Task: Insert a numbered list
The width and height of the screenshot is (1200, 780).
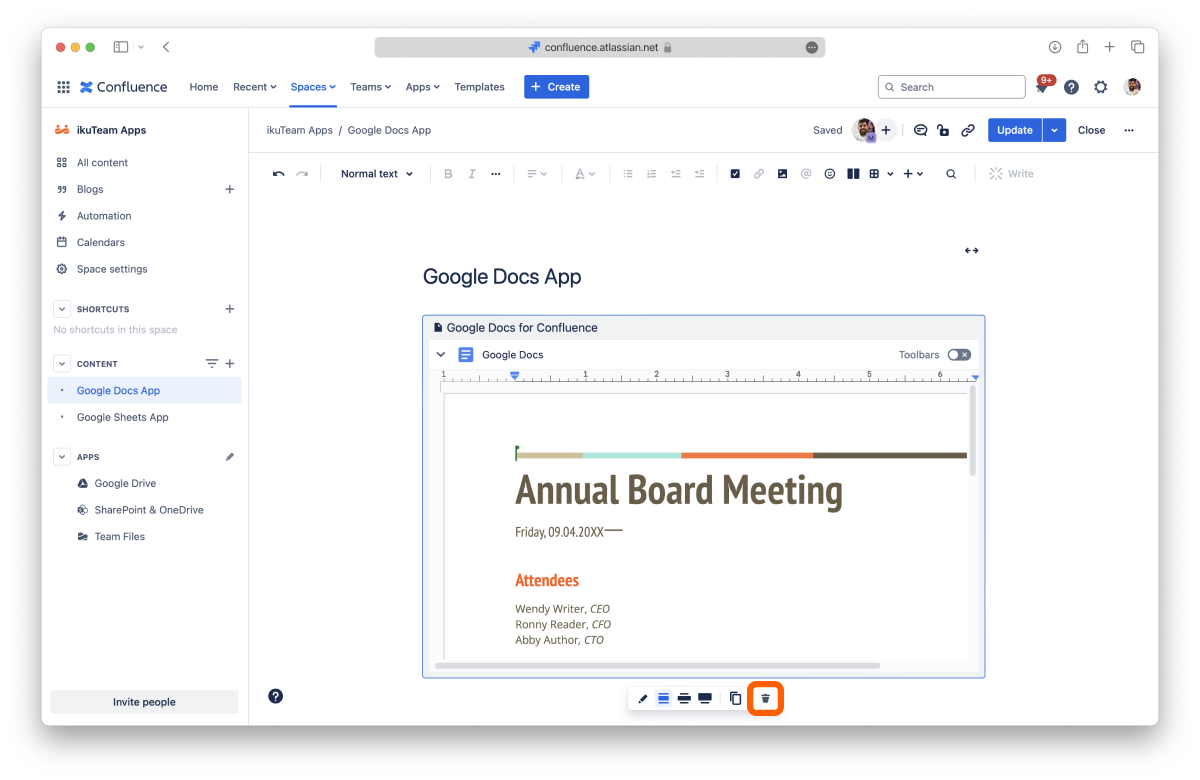Action: click(652, 174)
